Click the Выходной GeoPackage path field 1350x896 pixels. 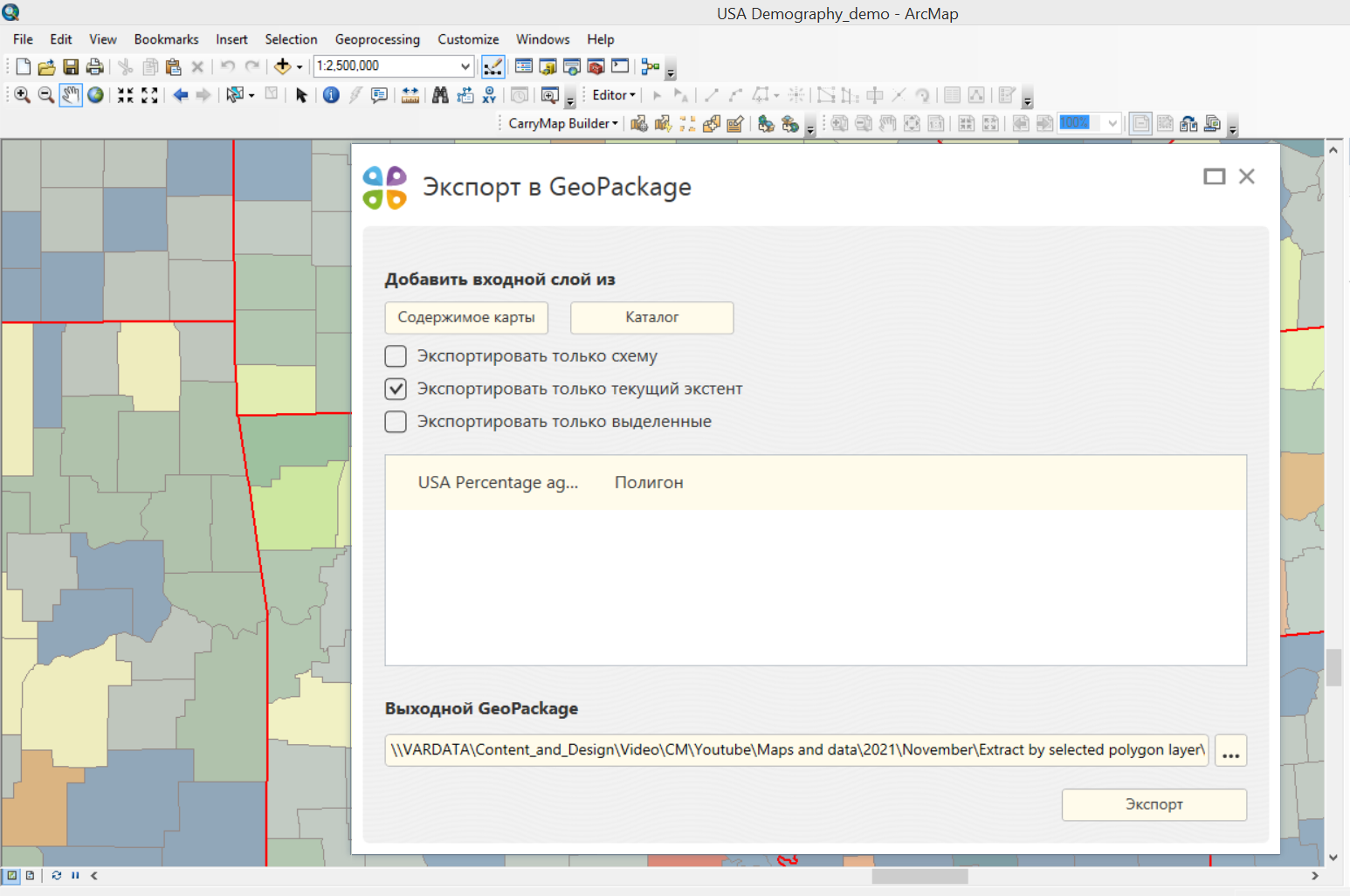tap(796, 750)
